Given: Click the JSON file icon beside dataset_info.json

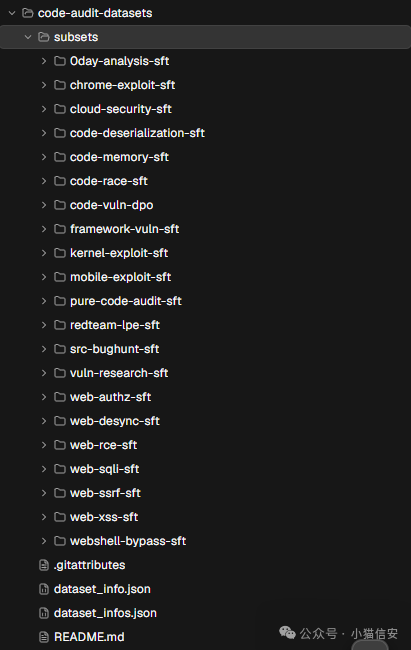Looking at the screenshot, I should [44, 589].
